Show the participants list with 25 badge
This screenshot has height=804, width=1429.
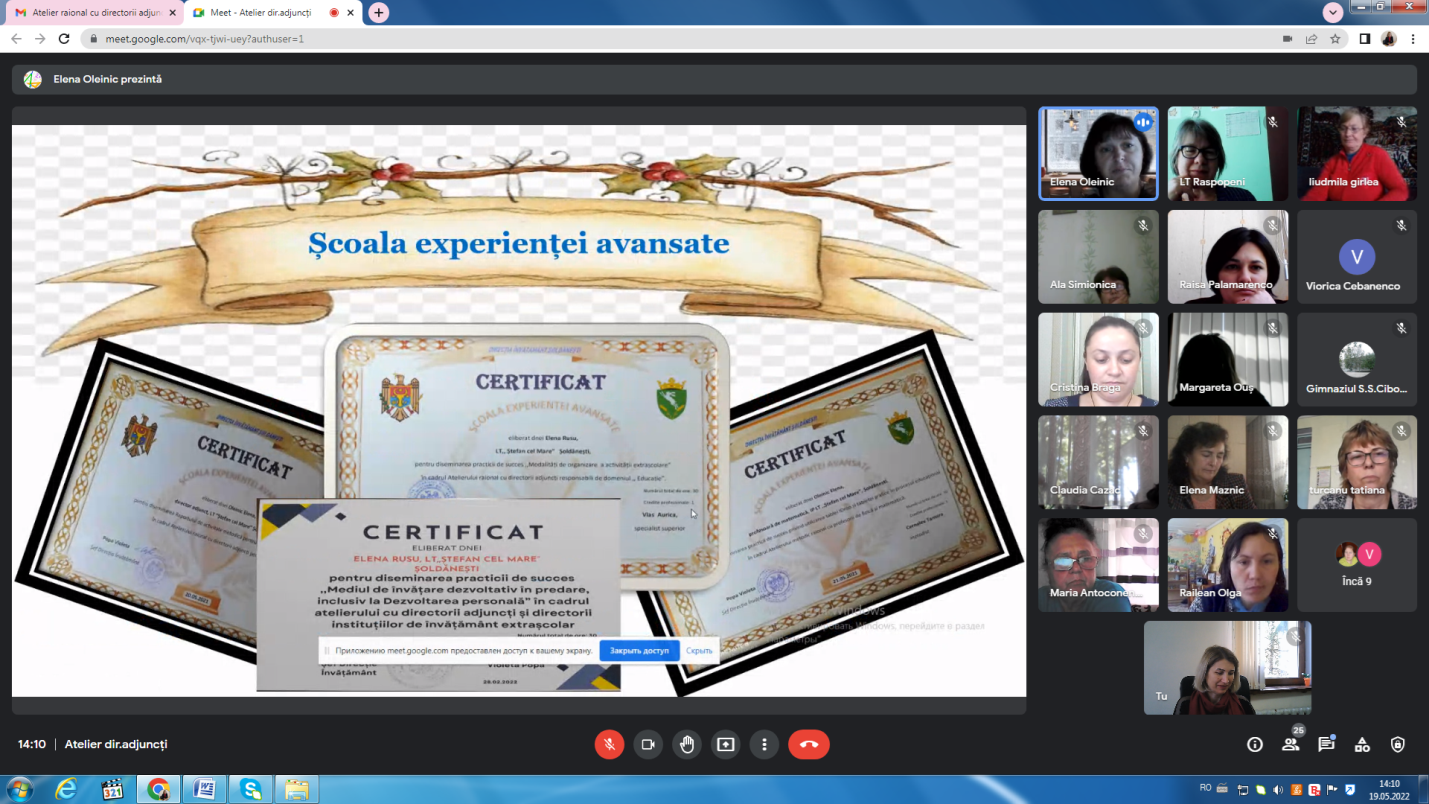click(1291, 744)
